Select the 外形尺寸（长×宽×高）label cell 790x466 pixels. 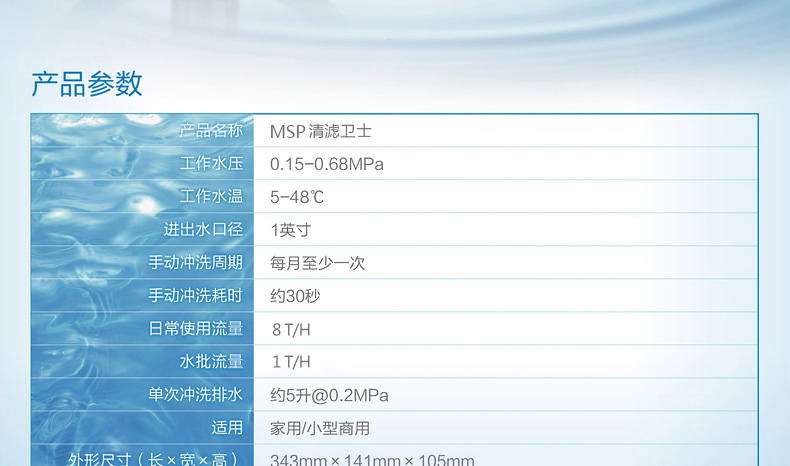[143, 455]
